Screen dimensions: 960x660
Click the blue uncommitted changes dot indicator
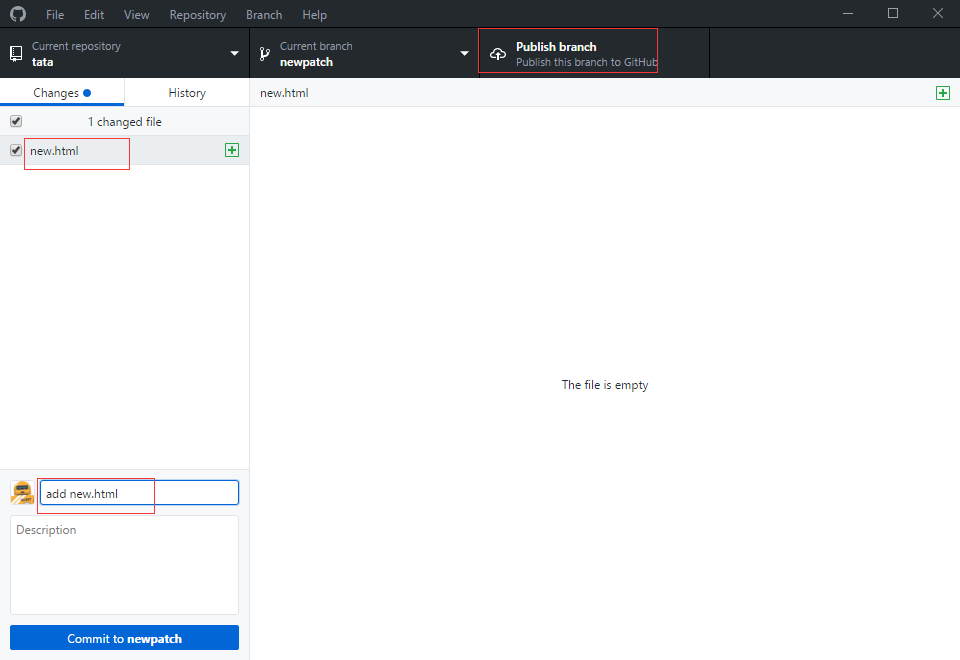(87, 93)
